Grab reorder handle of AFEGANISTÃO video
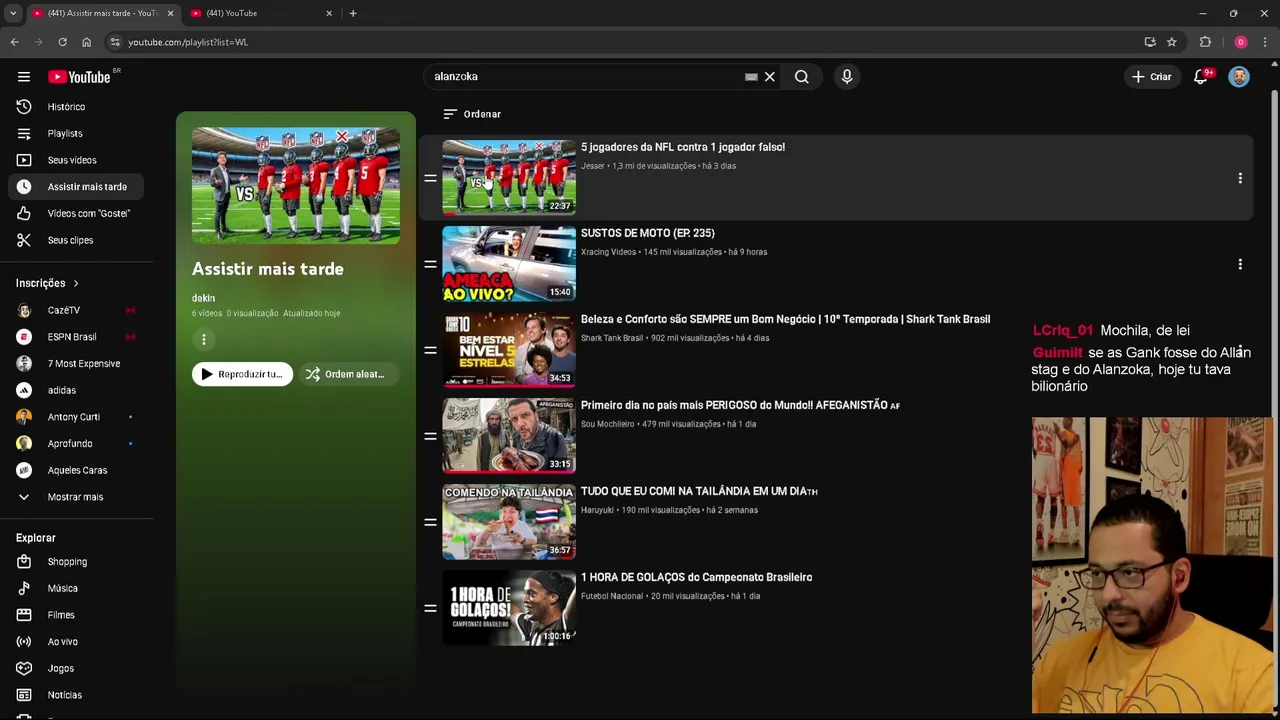 pyautogui.click(x=430, y=436)
